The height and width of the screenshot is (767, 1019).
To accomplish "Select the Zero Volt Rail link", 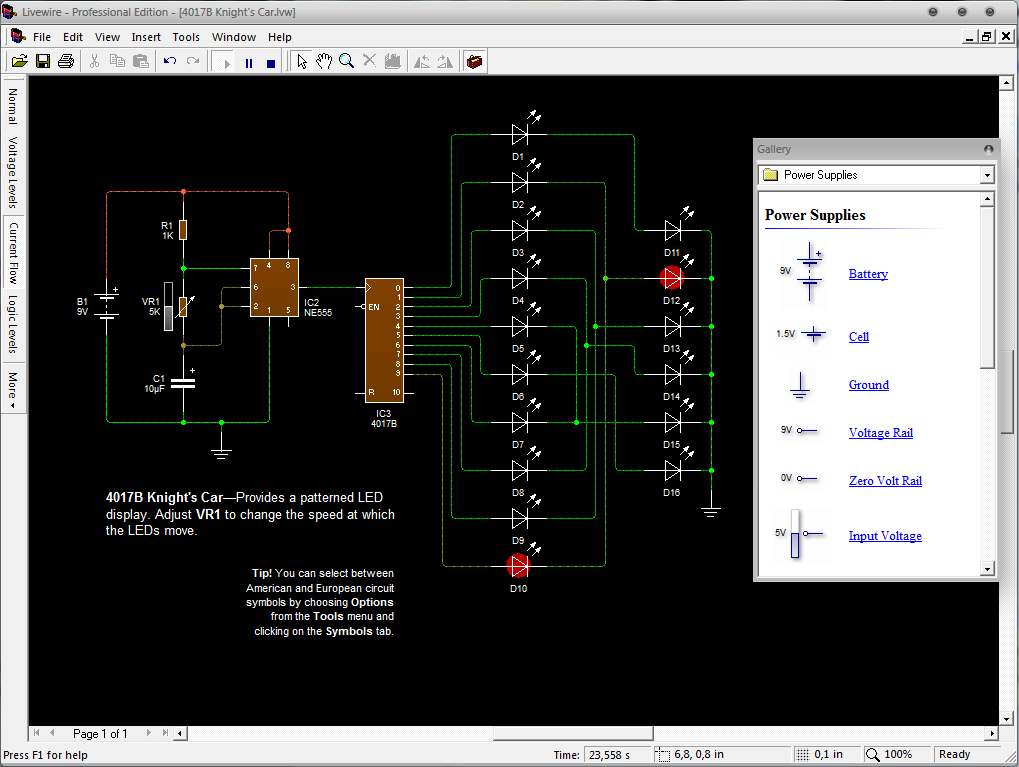I will click(x=884, y=480).
